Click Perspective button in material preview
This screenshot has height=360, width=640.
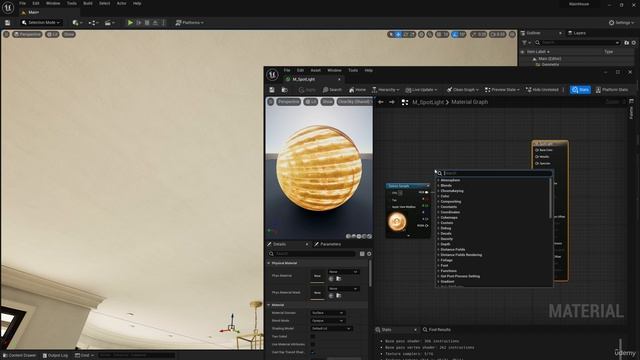288,102
